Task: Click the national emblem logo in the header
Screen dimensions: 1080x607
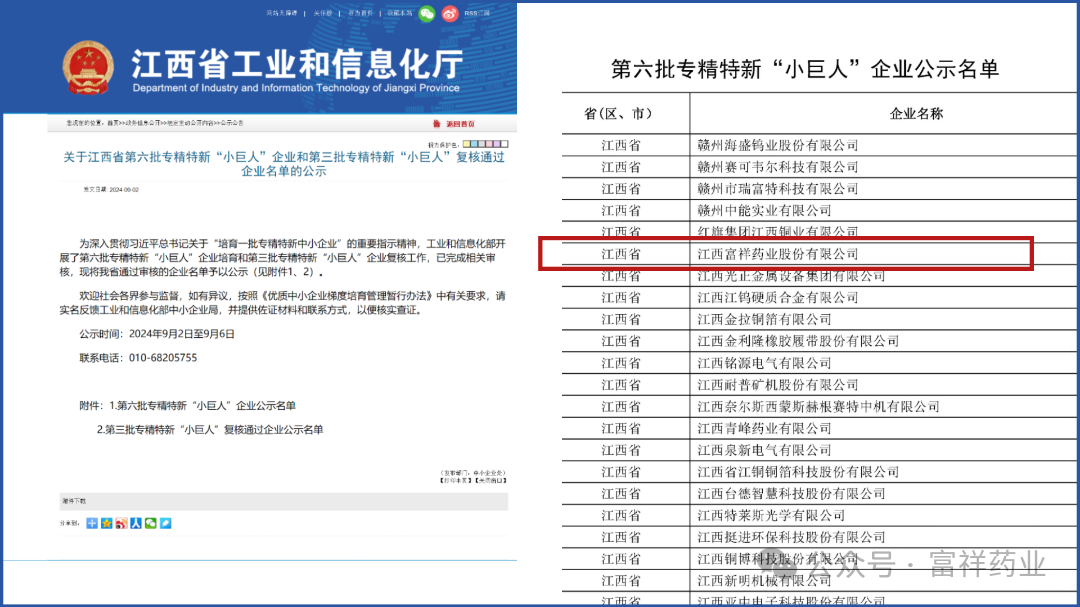Action: [x=87, y=65]
